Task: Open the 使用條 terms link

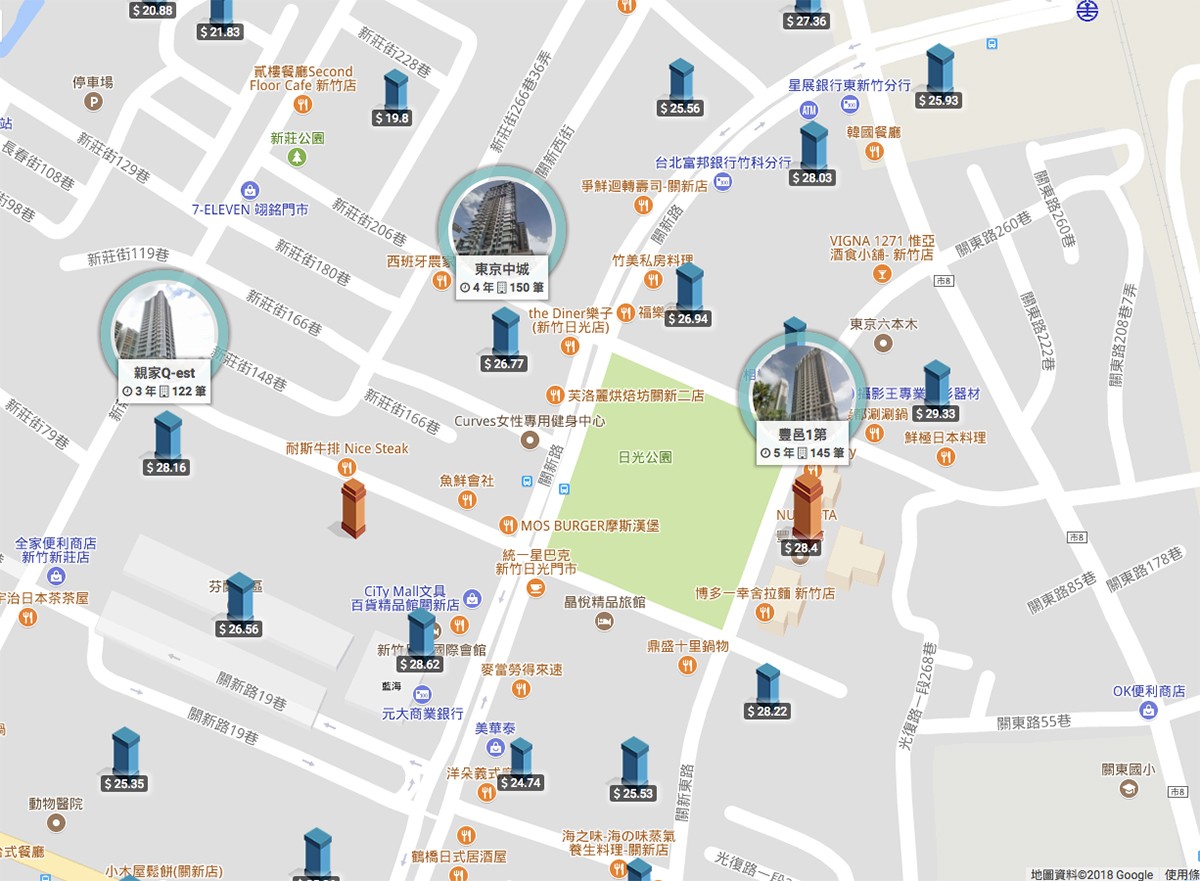Action: coord(1182,874)
